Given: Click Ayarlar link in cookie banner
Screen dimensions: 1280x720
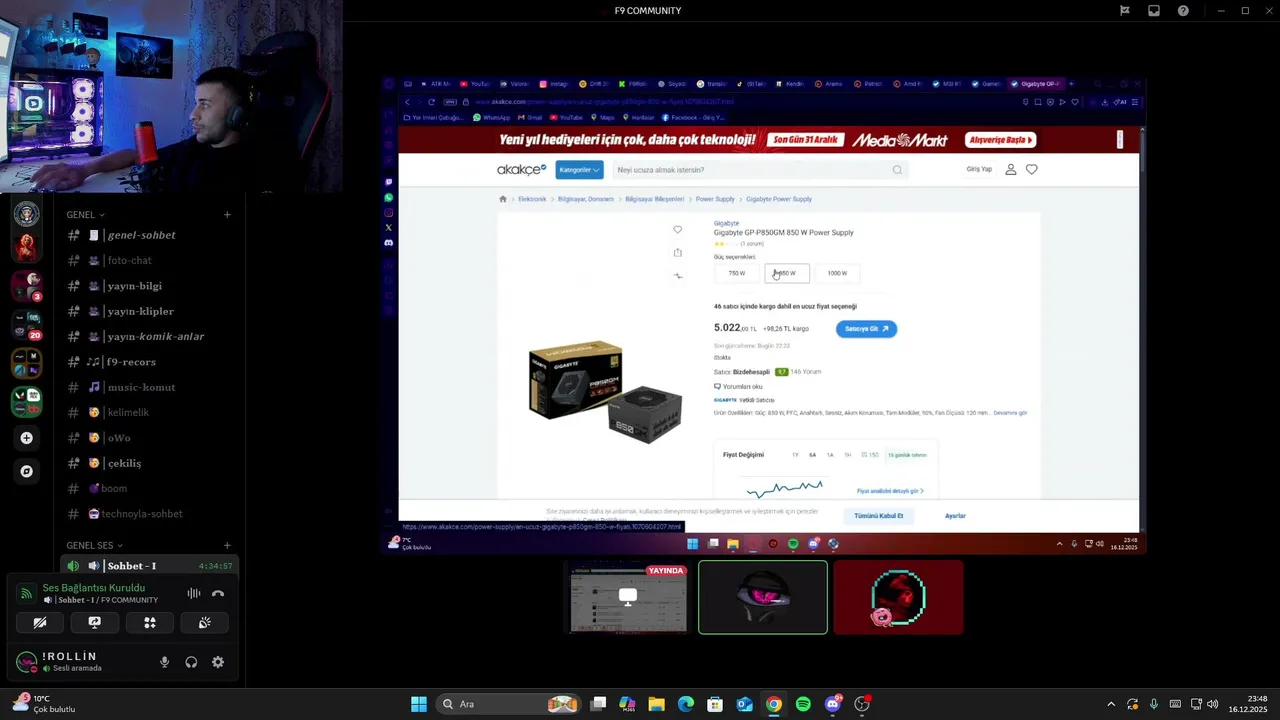Looking at the screenshot, I should (955, 516).
